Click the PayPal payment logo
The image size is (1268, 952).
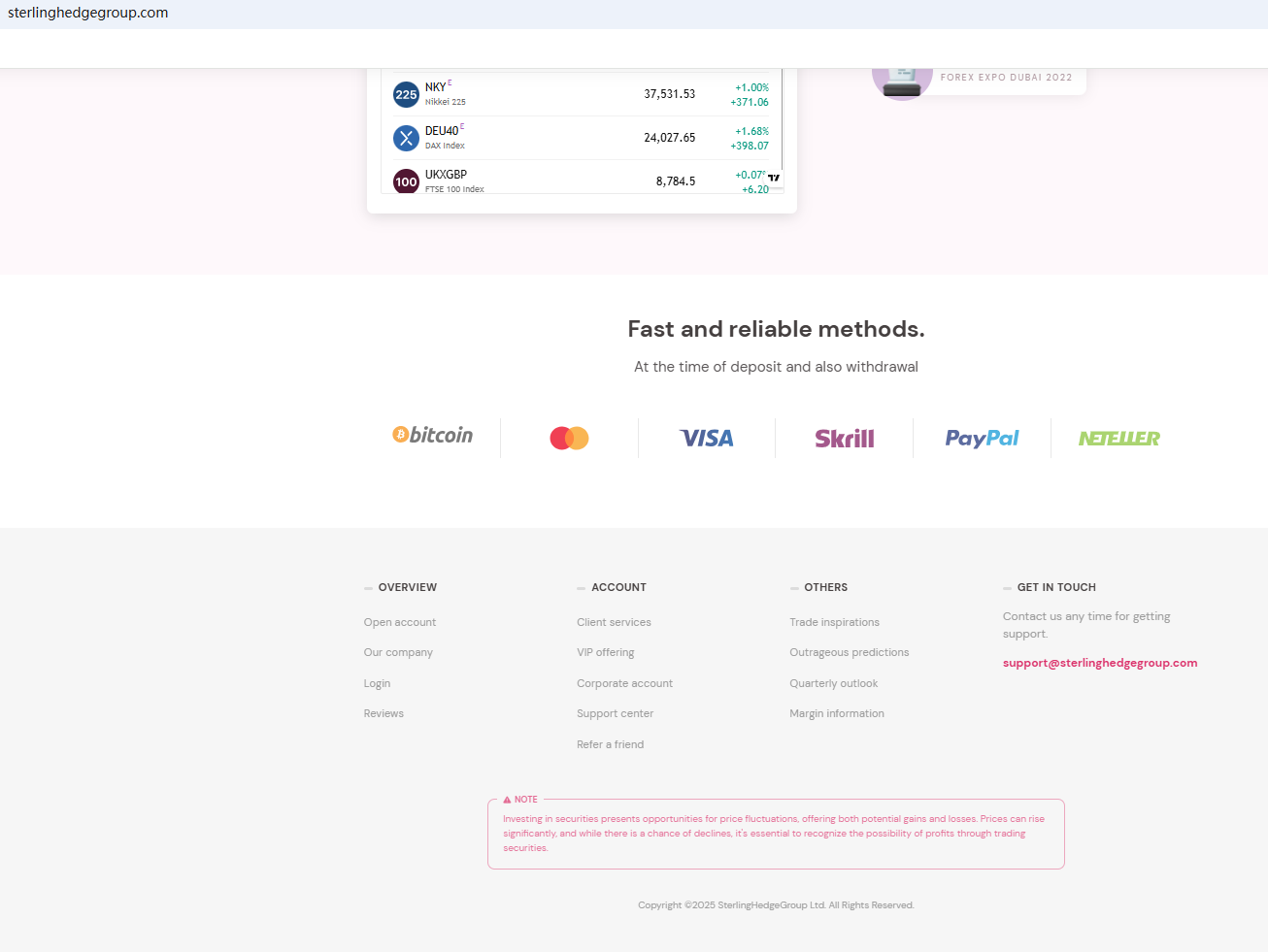point(983,439)
